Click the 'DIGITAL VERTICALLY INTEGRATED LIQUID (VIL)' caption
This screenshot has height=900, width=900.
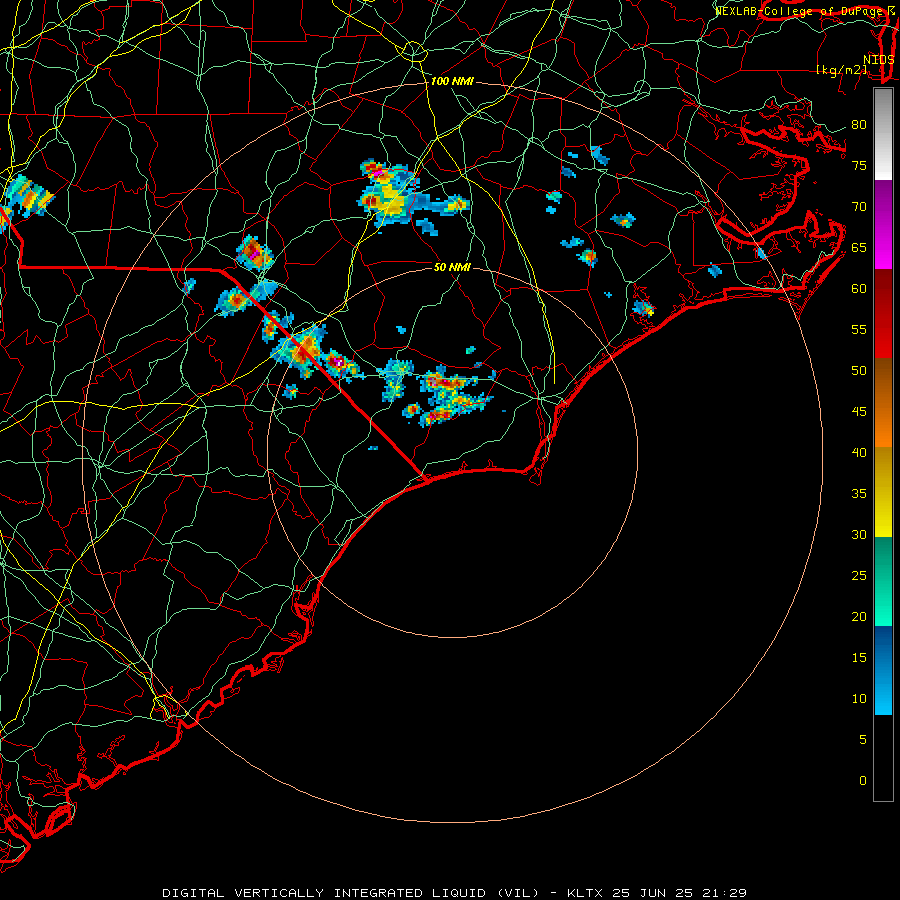(351, 893)
